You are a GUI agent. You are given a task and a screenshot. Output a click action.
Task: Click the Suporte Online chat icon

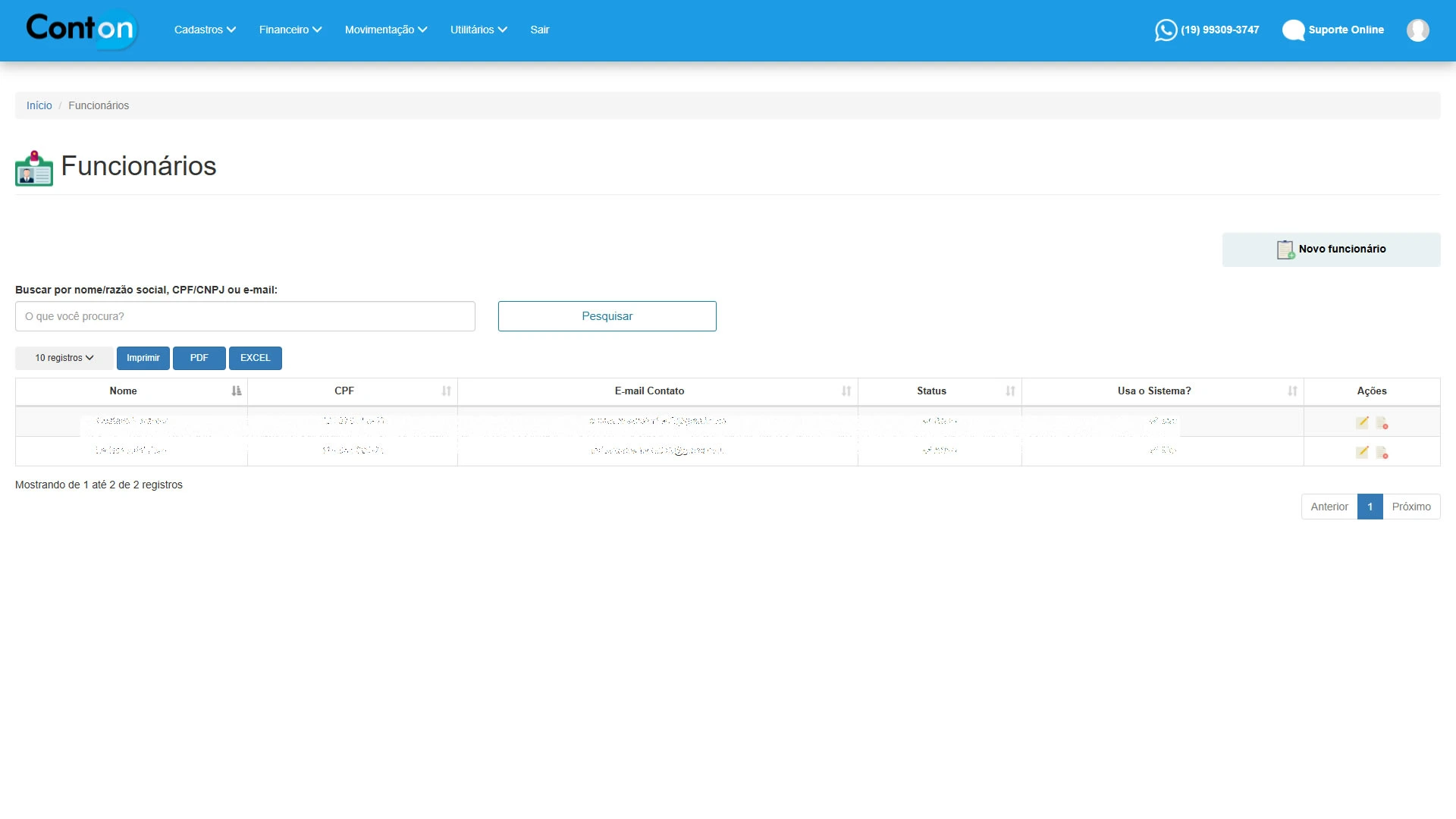pos(1293,30)
